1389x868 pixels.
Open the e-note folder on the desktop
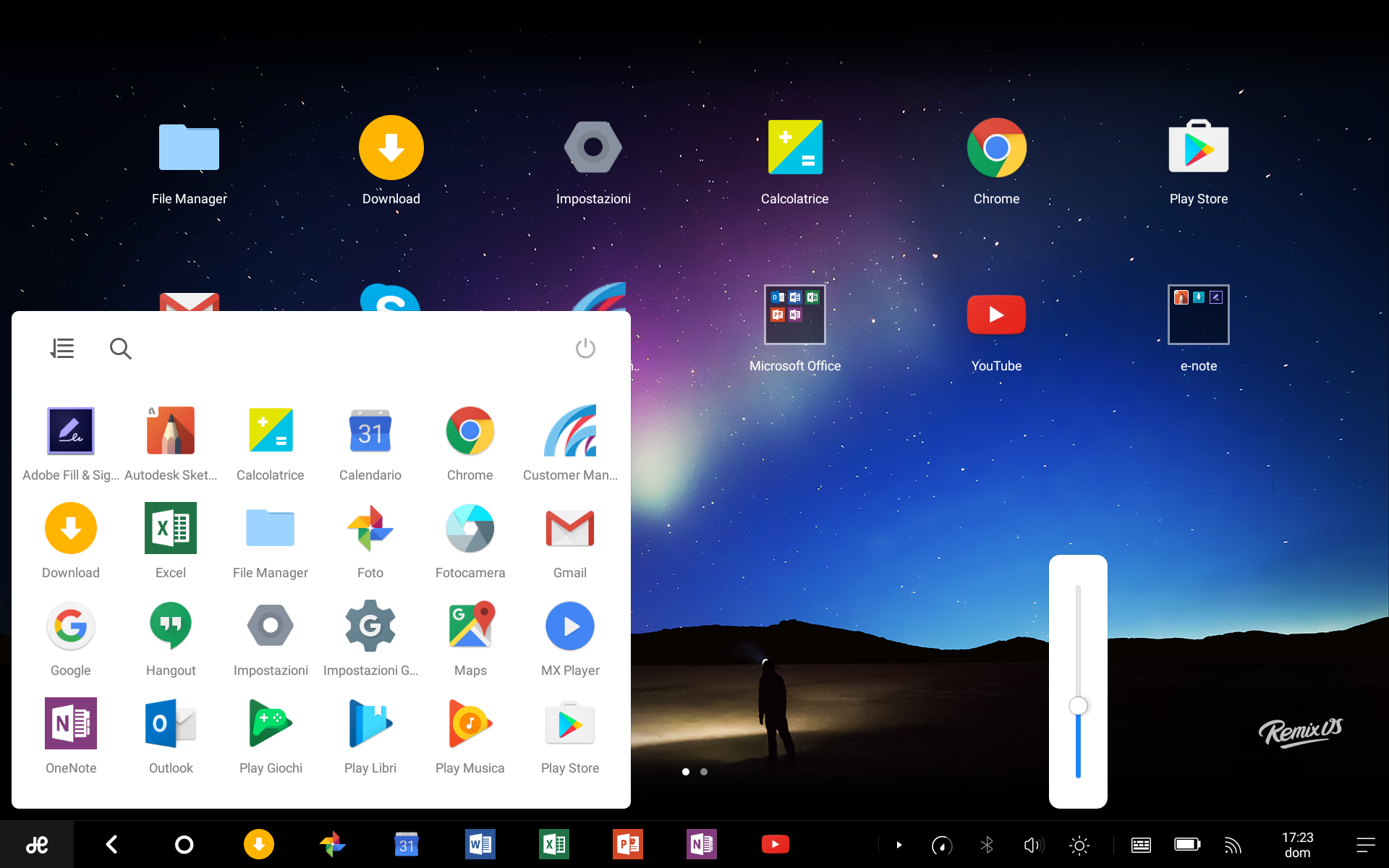(x=1198, y=315)
